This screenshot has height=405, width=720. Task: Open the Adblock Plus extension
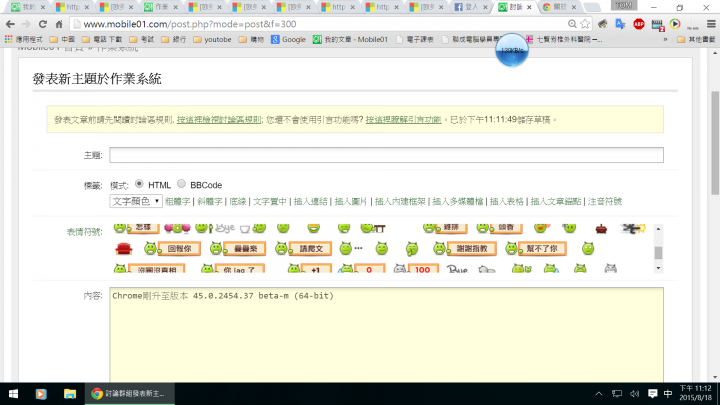point(639,24)
